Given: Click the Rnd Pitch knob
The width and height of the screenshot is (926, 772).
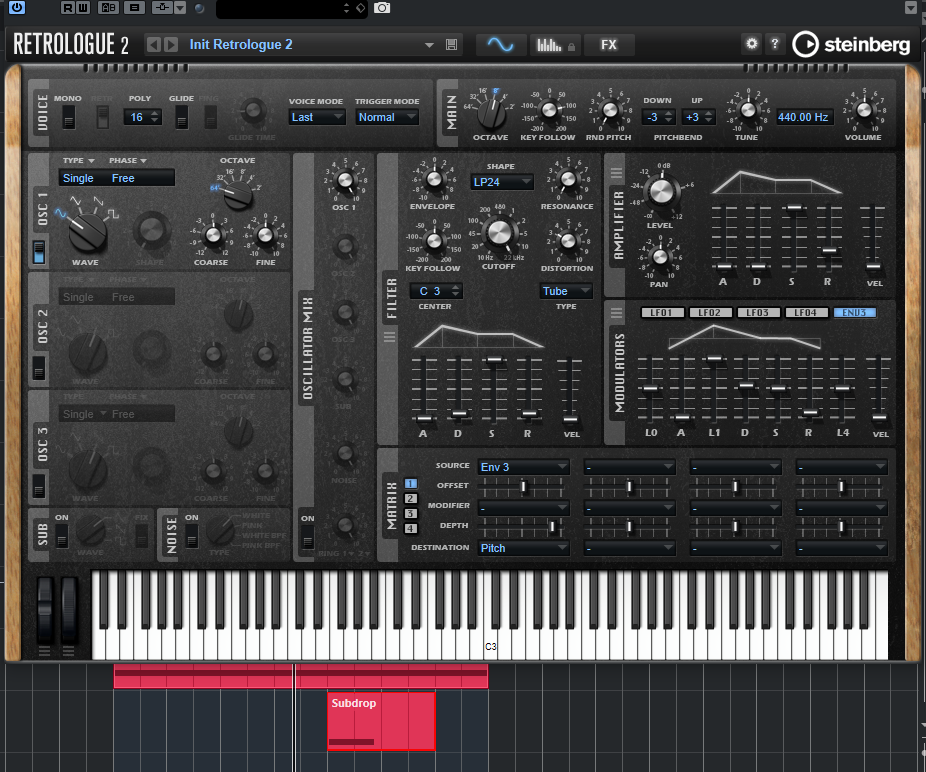Looking at the screenshot, I should pos(609,110).
